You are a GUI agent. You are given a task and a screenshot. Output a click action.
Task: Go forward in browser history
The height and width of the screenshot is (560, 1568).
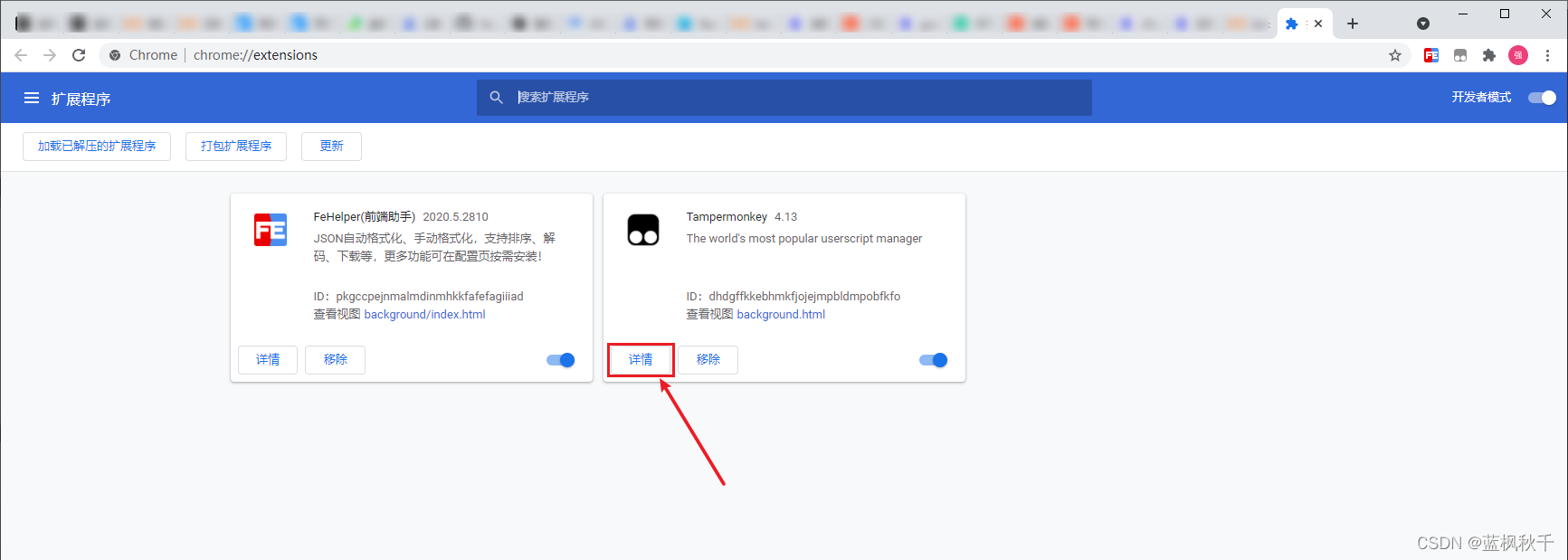(50, 55)
